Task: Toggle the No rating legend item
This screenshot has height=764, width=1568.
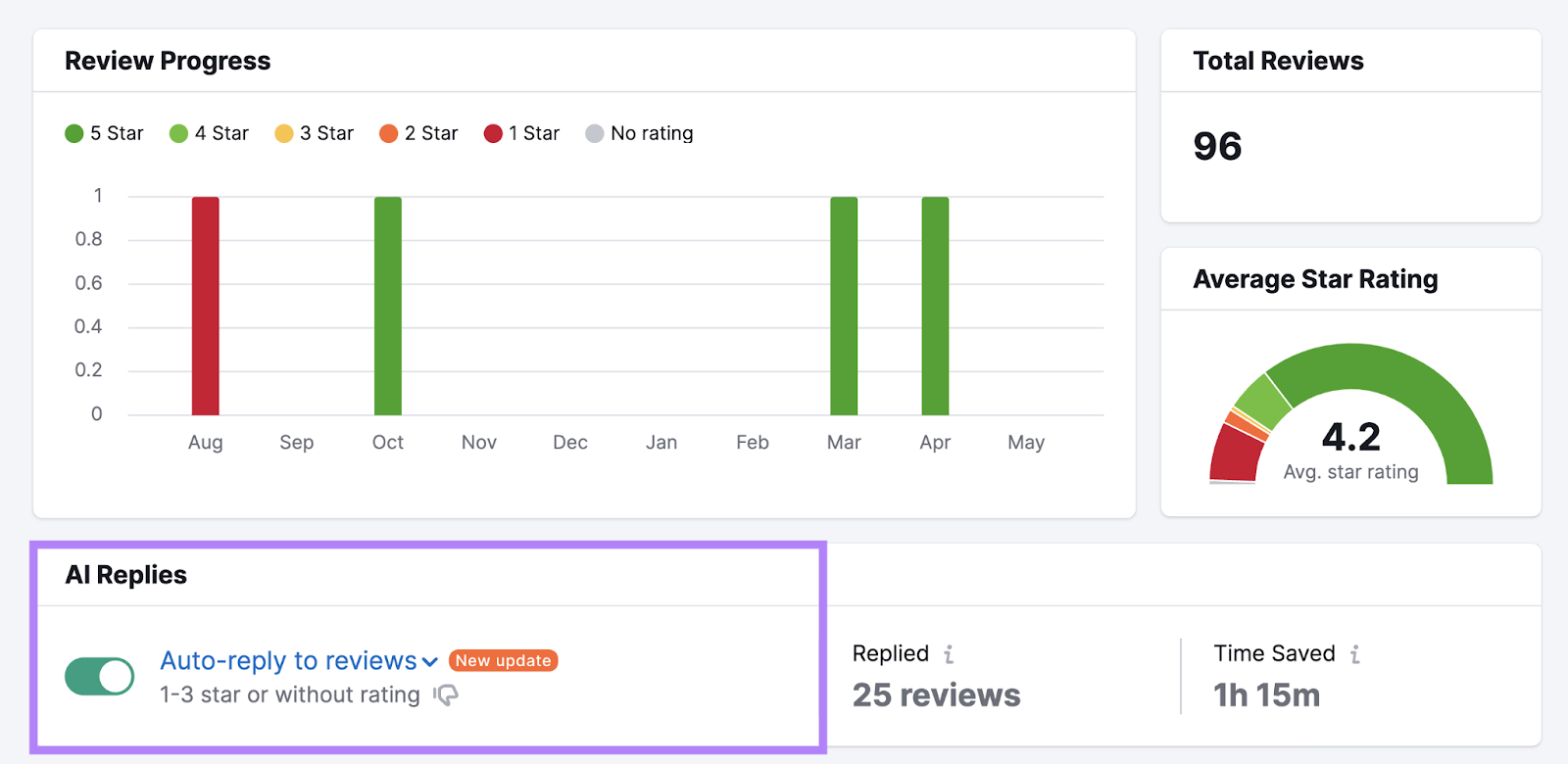Action: [639, 133]
